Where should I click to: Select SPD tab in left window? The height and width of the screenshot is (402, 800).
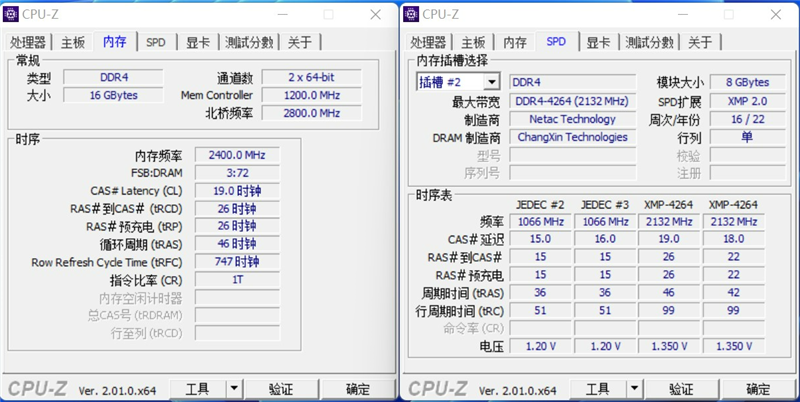pos(156,42)
